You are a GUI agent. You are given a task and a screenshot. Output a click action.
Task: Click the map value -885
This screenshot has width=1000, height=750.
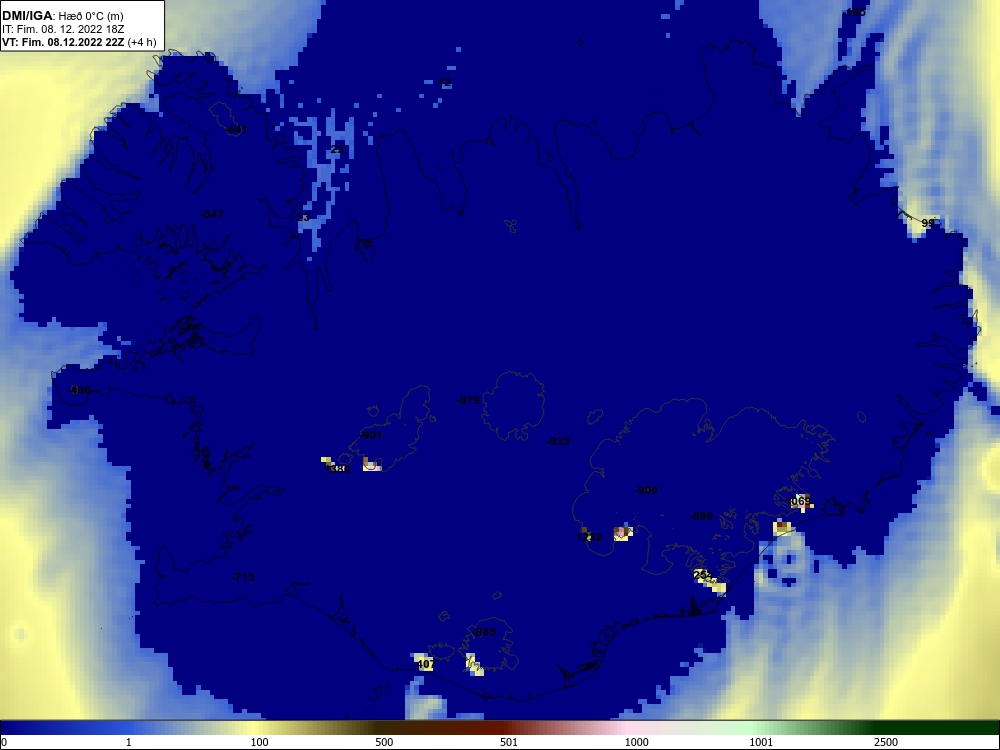pyautogui.click(x=485, y=632)
